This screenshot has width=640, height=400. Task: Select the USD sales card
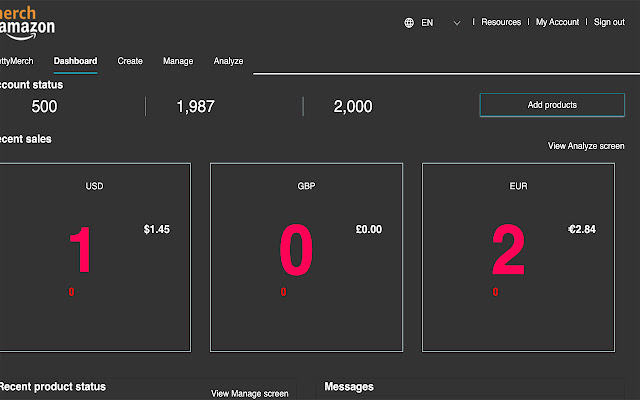(95, 257)
